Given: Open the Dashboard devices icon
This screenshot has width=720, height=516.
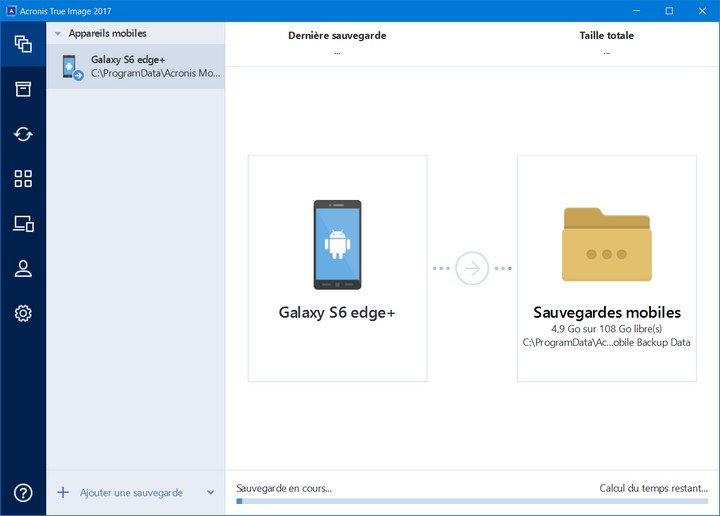Looking at the screenshot, I should pos(23,224).
